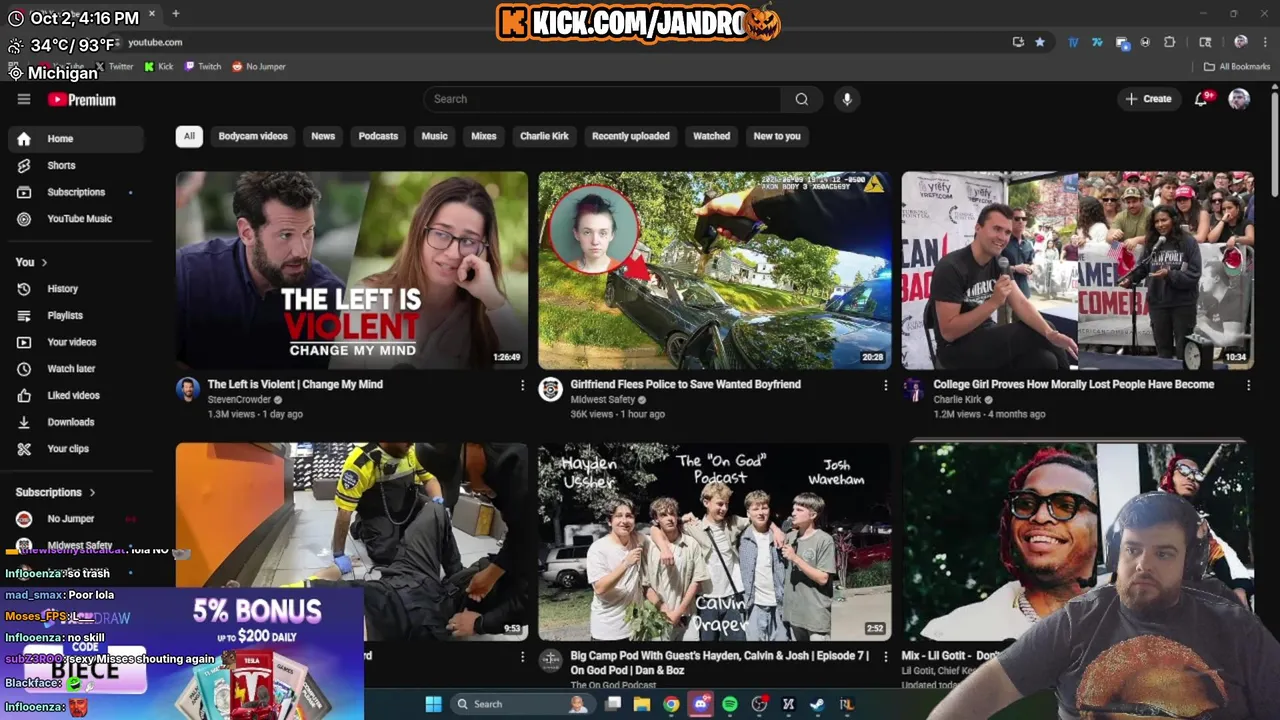Start voice search with microphone icon
This screenshot has width=1280, height=720.
click(847, 99)
